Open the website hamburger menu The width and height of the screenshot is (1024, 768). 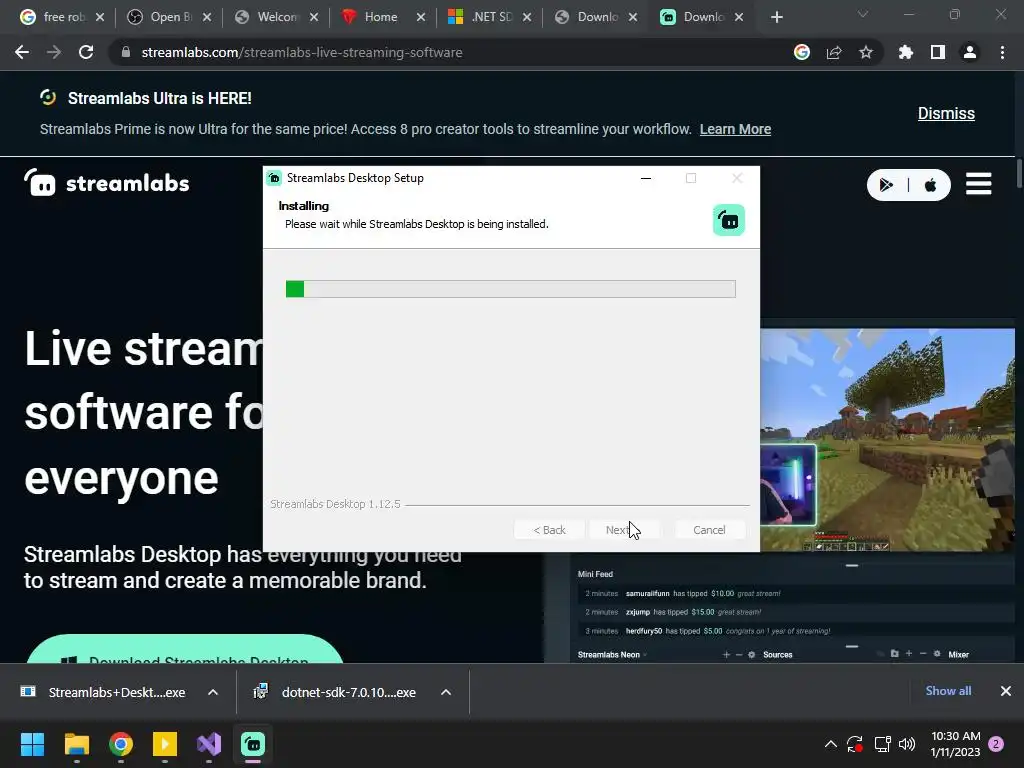pyautogui.click(x=978, y=184)
